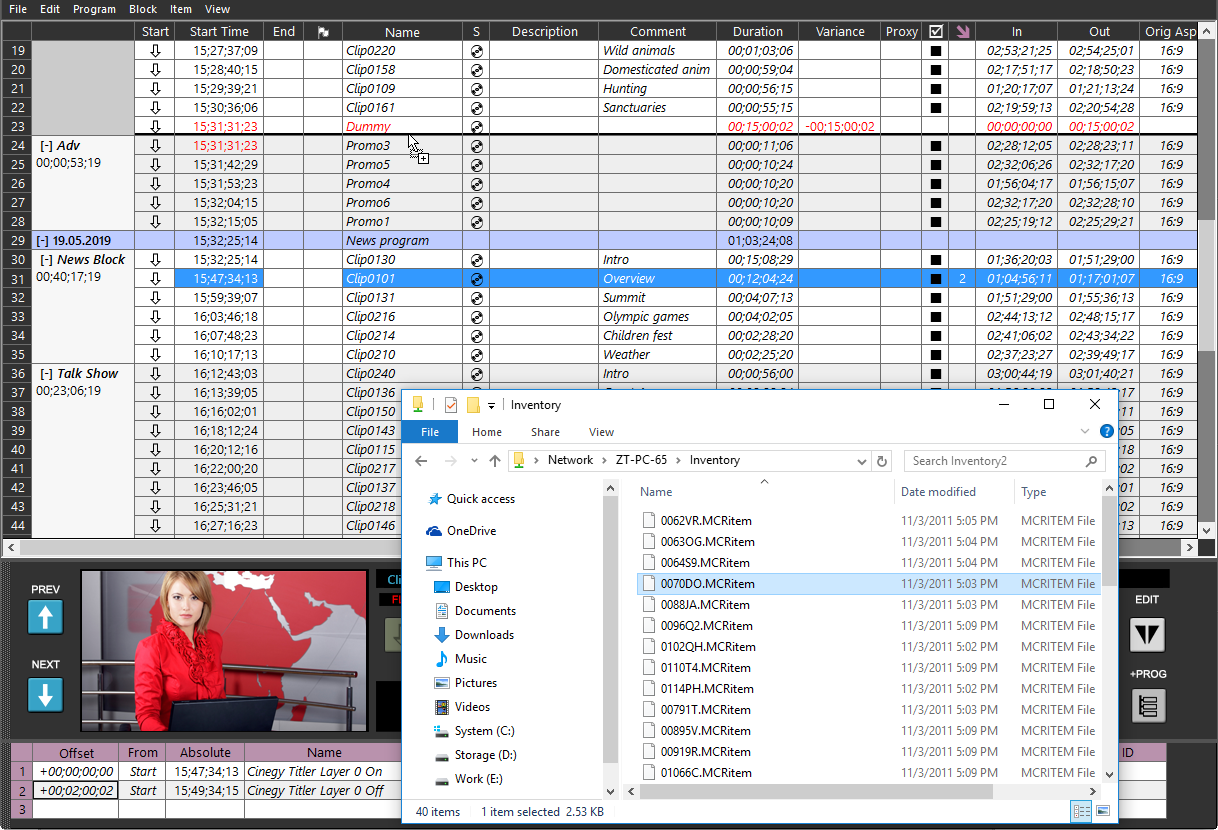Collapse the News Block
This screenshot has height=830, width=1218.
pyautogui.click(x=47, y=260)
